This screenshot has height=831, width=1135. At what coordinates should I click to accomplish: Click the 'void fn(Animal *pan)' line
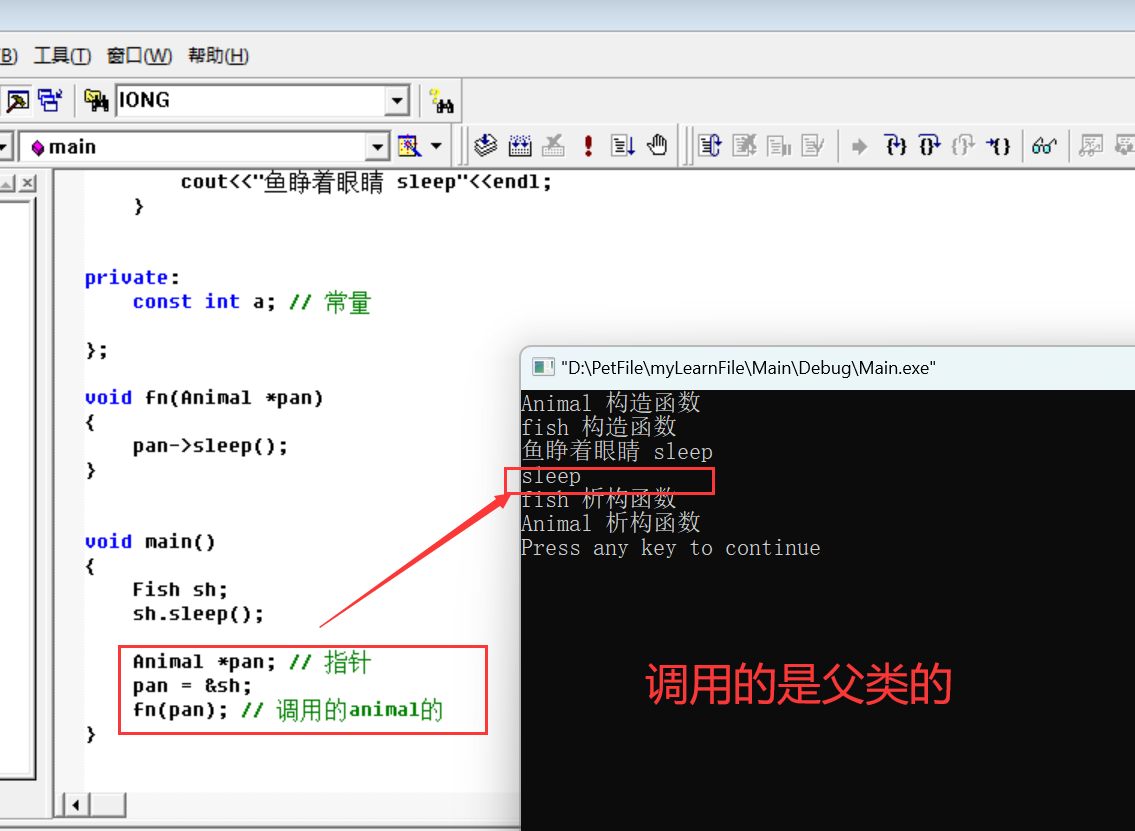204,397
